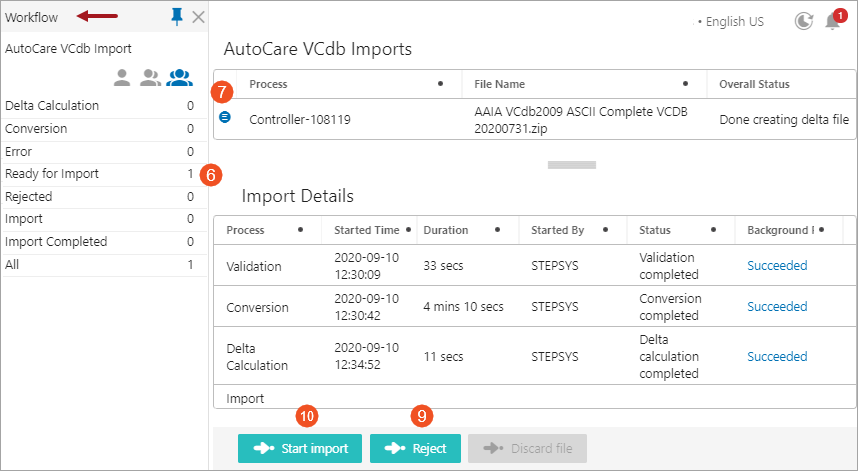Select the Delta Calculation process cell
Screen dimensions: 858x471
(257, 357)
